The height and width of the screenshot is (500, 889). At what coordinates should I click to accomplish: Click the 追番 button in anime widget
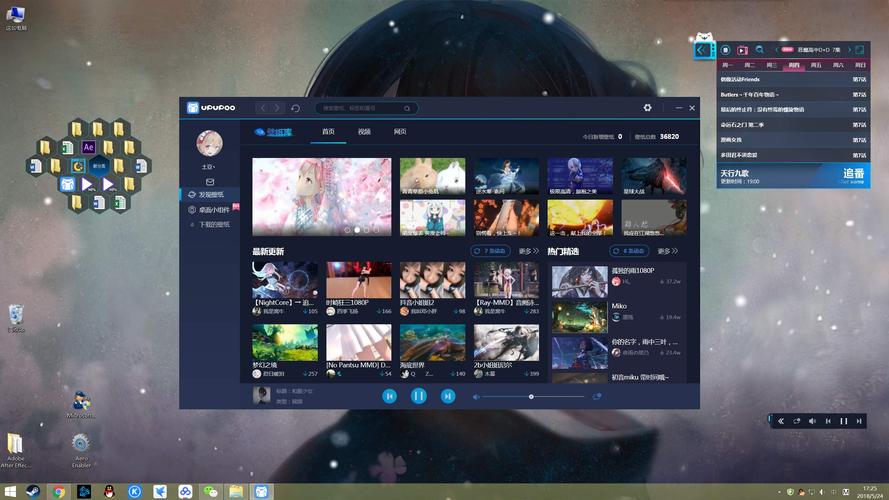853,175
